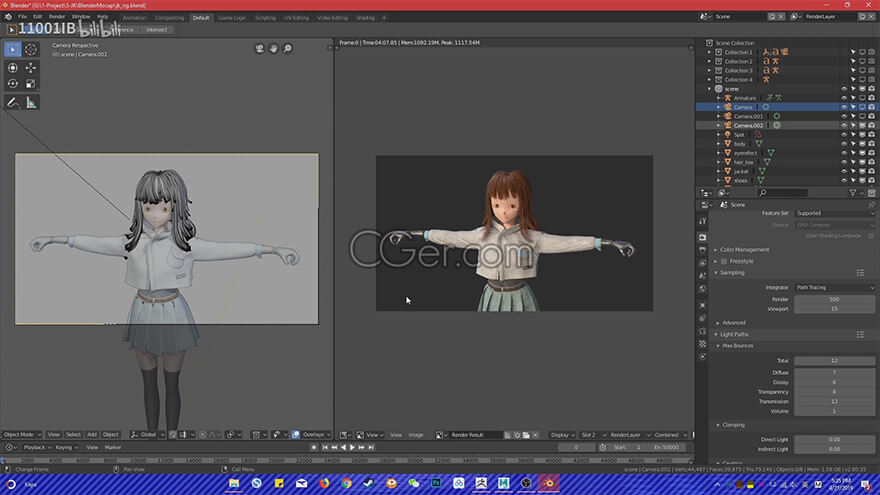Image resolution: width=880 pixels, height=495 pixels.
Task: Open Firefox from the taskbar
Action: click(x=324, y=483)
